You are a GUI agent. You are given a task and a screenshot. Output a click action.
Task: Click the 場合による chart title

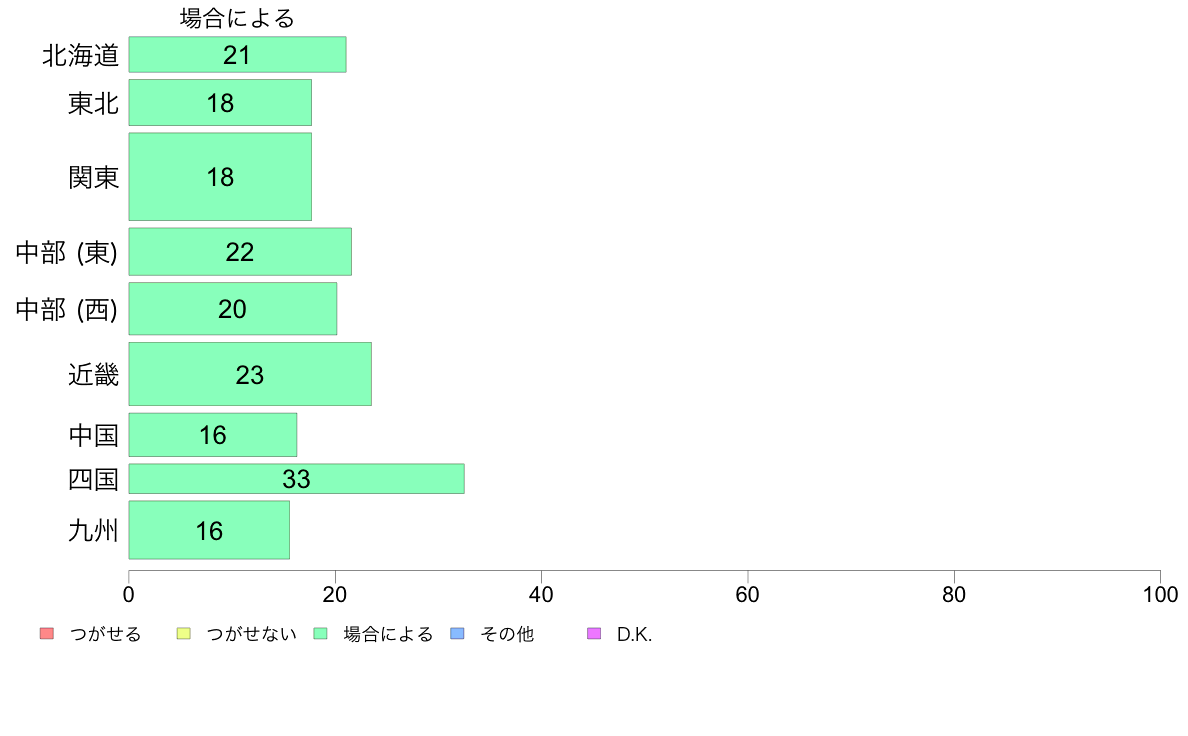[x=237, y=18]
